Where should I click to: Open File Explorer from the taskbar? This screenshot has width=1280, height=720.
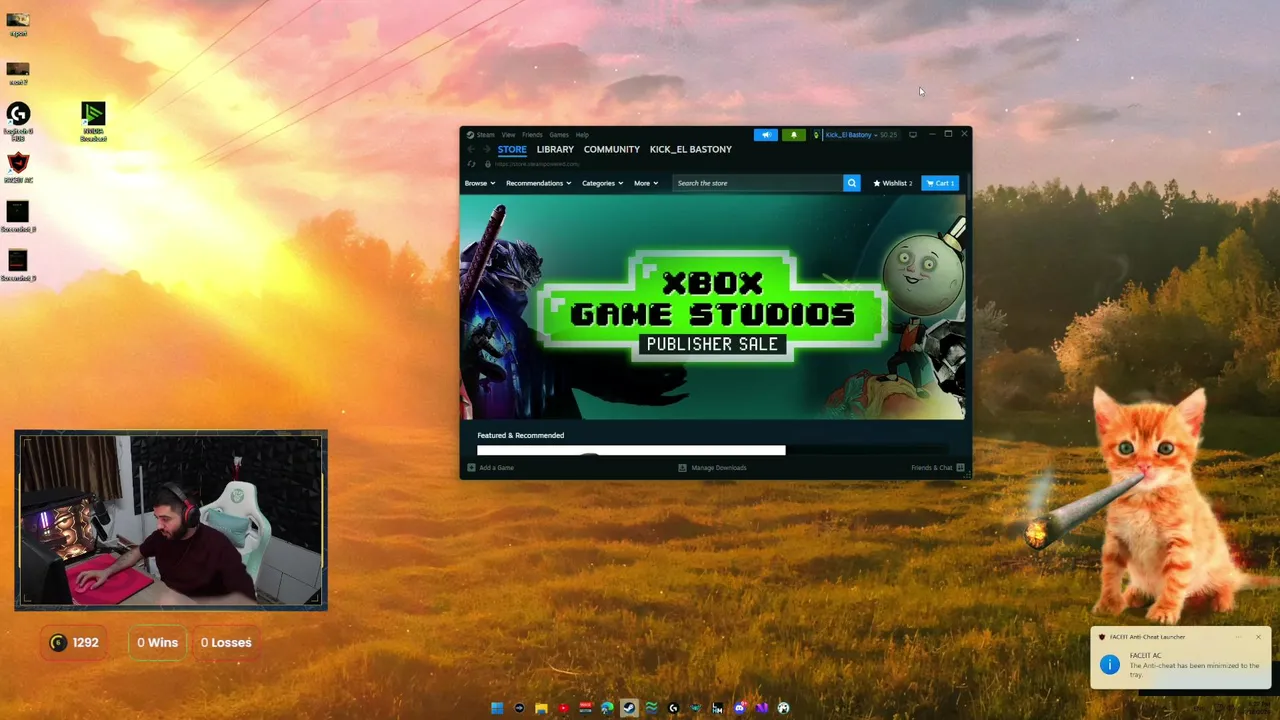541,708
